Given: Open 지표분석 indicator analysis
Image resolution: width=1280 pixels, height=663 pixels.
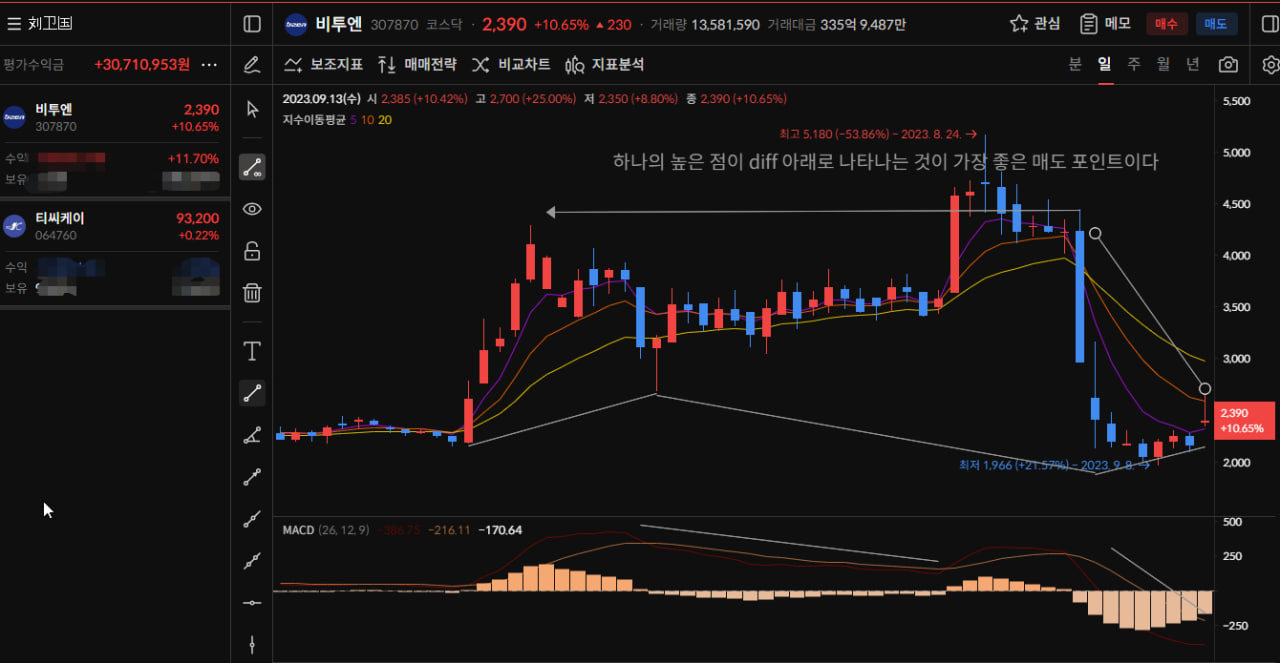Looking at the screenshot, I should (604, 65).
